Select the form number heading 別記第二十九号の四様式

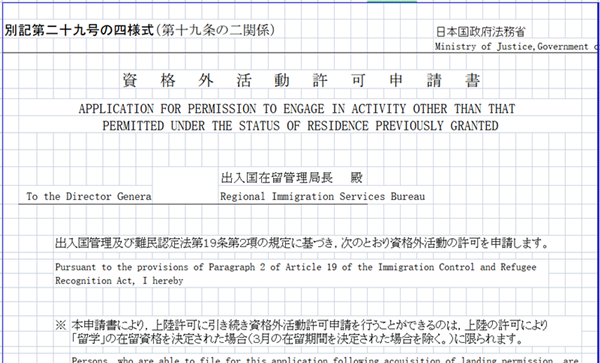click(79, 30)
